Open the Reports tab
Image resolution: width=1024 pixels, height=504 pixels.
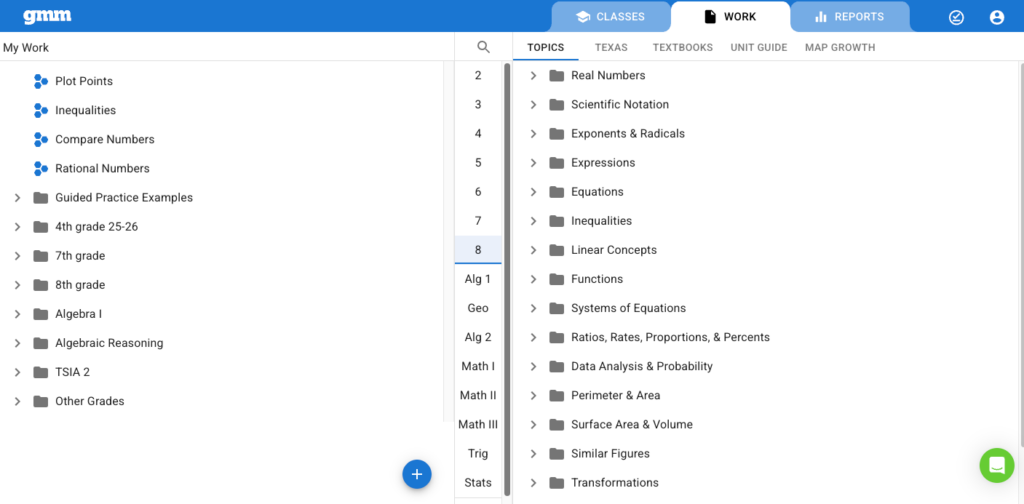(x=849, y=17)
